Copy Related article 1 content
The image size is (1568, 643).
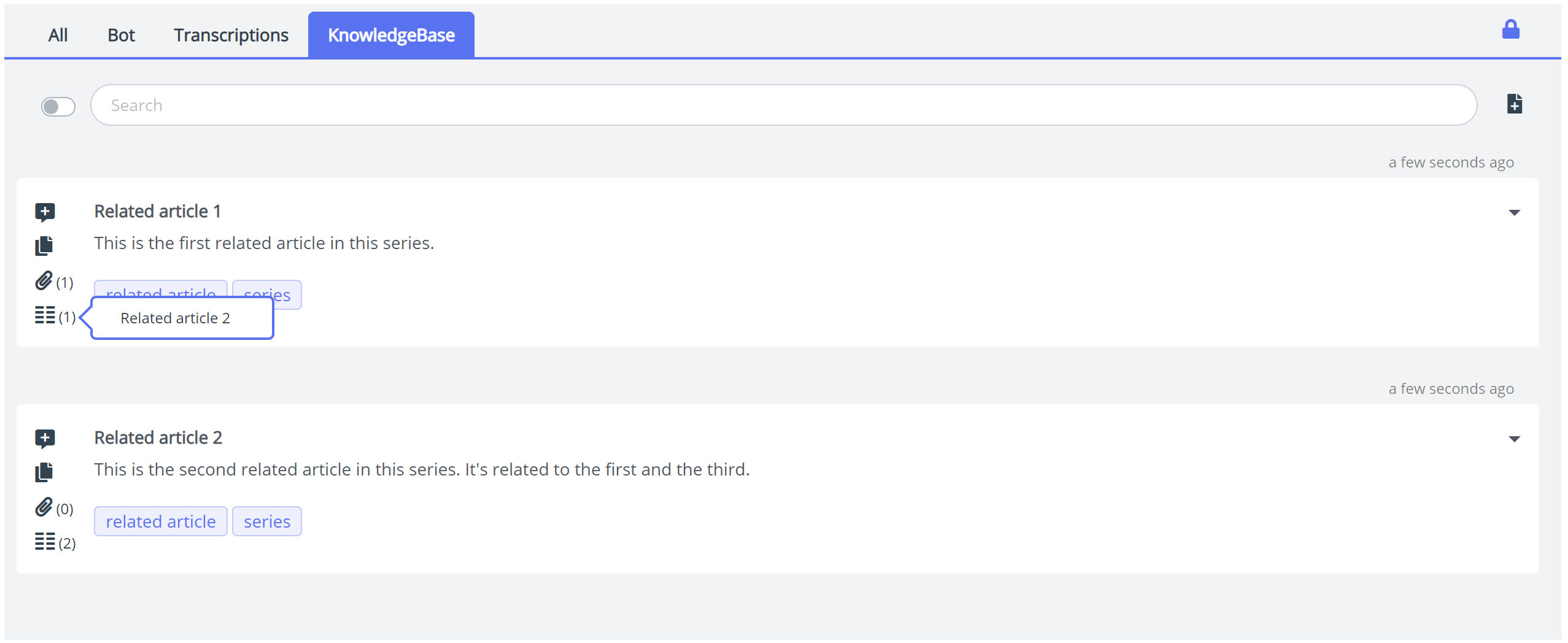(44, 245)
